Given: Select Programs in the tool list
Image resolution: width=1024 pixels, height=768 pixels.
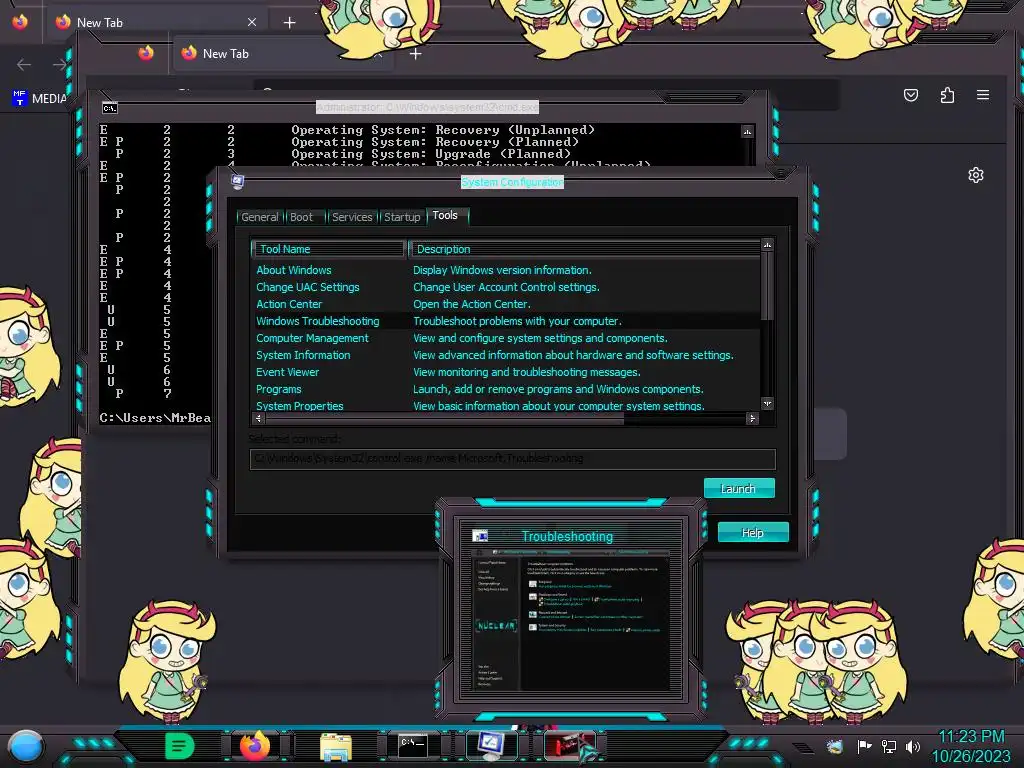Looking at the screenshot, I should (x=279, y=389).
